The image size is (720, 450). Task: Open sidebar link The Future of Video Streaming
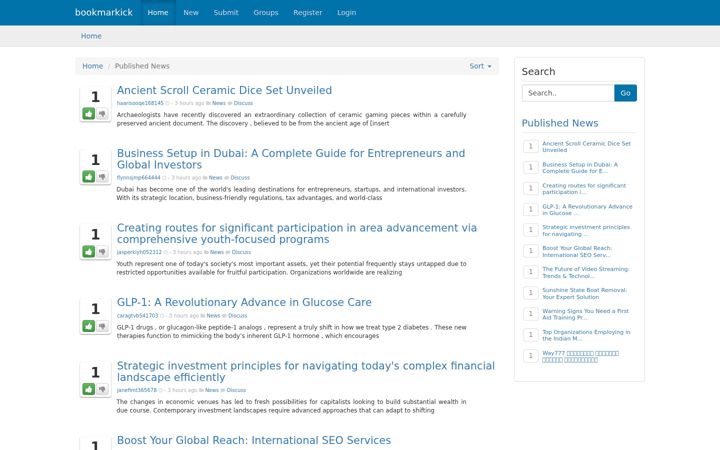tap(585, 272)
